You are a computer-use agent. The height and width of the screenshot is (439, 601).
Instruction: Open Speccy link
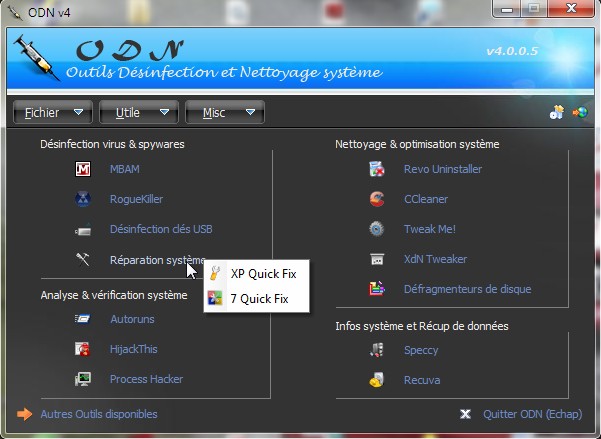click(x=421, y=350)
